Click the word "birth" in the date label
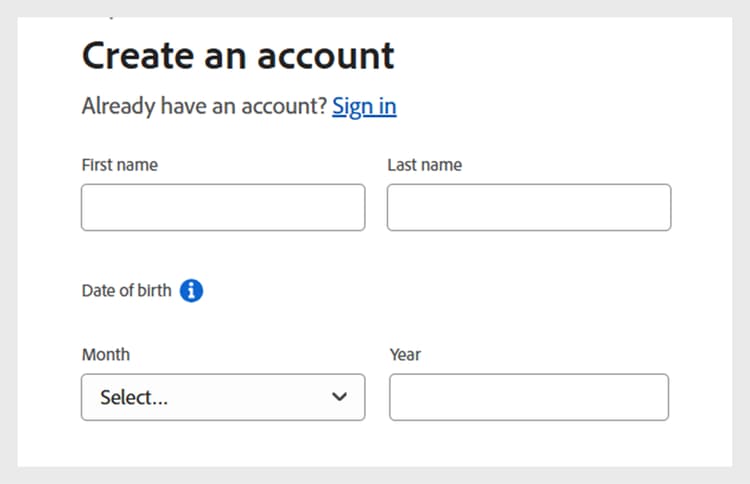The width and height of the screenshot is (750, 484). point(154,291)
